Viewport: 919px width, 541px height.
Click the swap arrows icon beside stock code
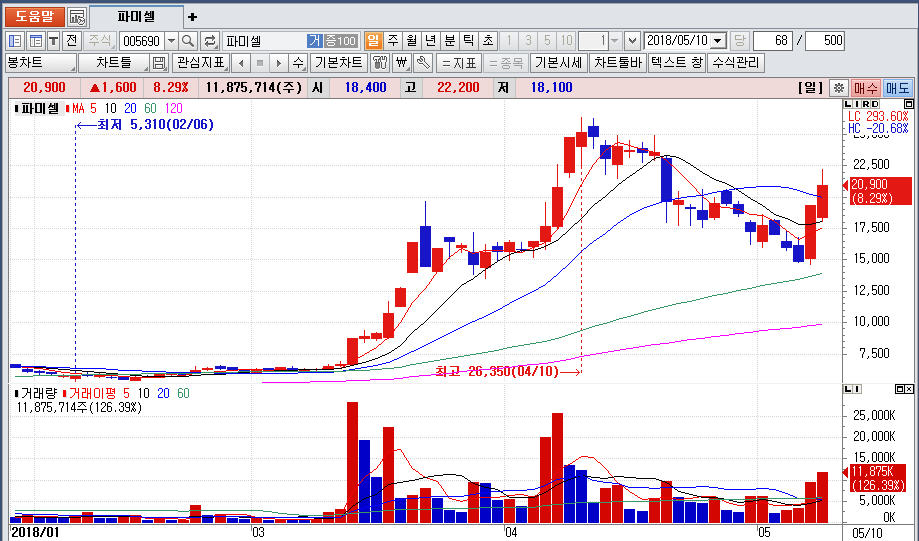[210, 41]
